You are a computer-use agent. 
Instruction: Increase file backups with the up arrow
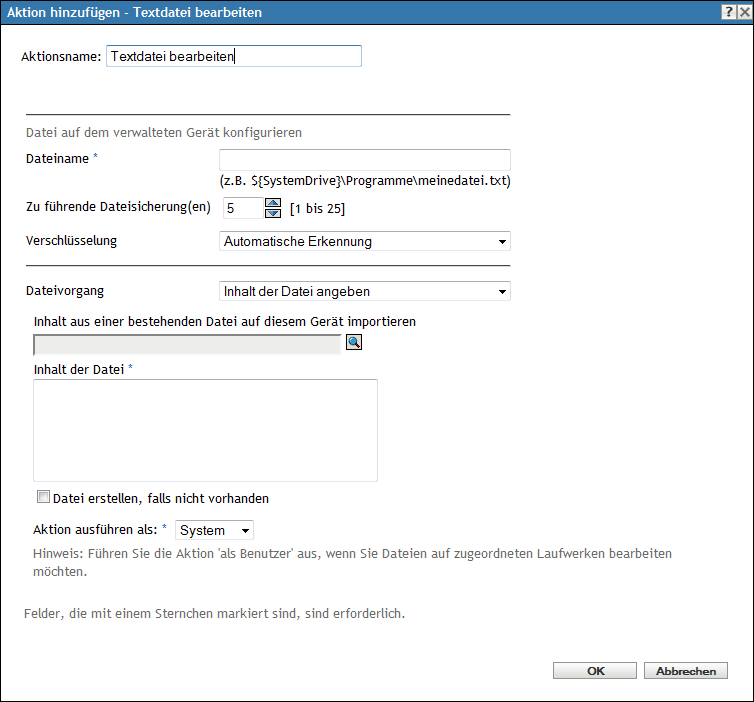[273, 203]
